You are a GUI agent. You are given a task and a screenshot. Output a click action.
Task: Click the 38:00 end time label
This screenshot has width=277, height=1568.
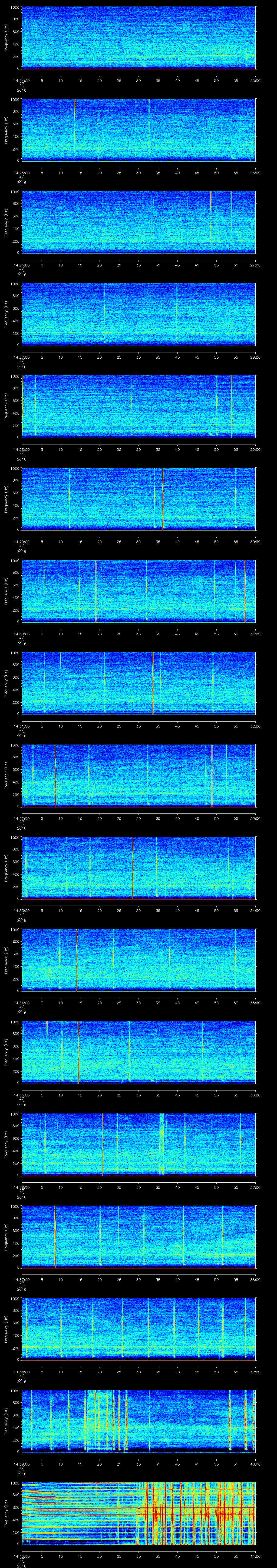(x=255, y=1279)
